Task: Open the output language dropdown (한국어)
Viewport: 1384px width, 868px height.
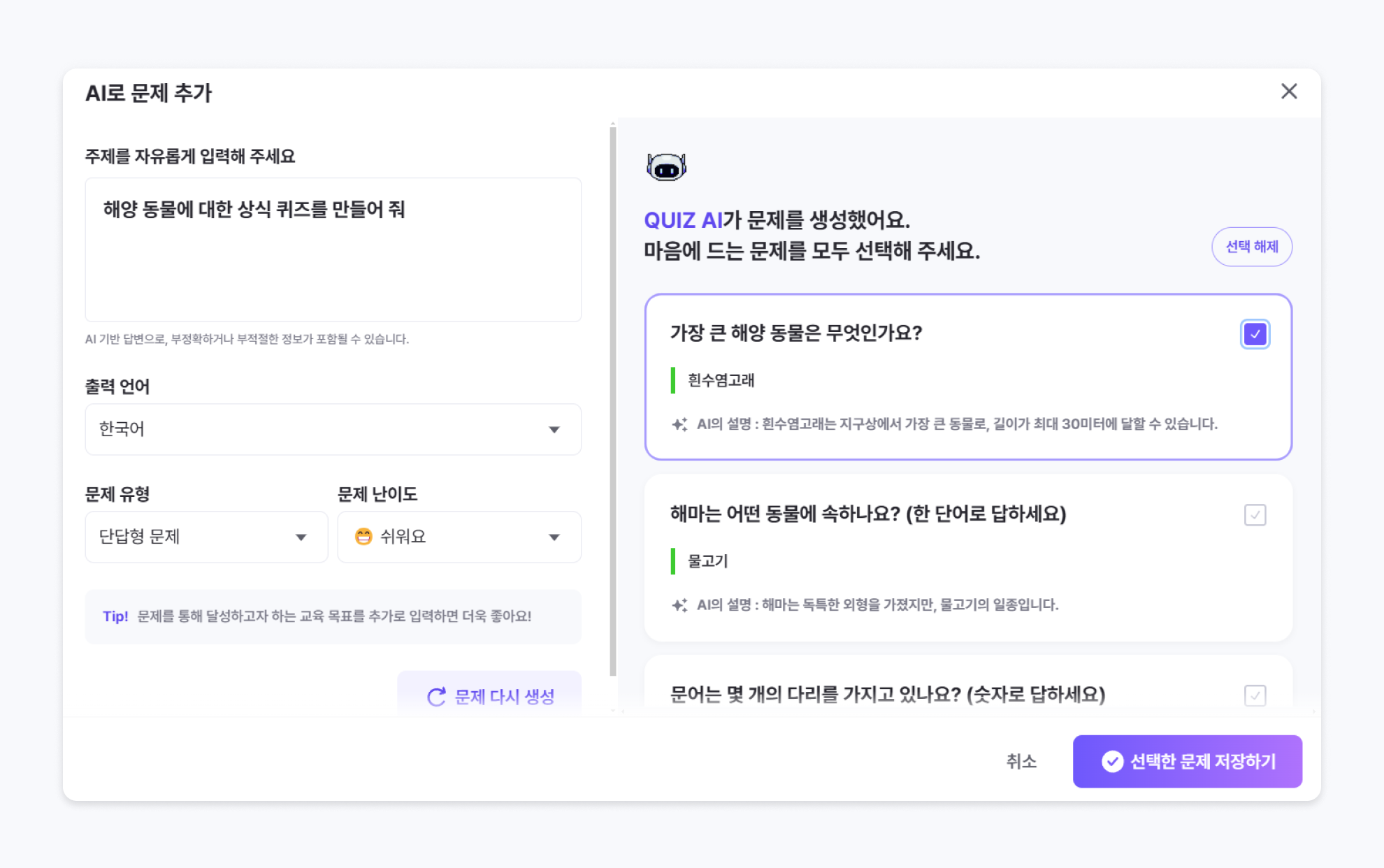Action: click(333, 429)
